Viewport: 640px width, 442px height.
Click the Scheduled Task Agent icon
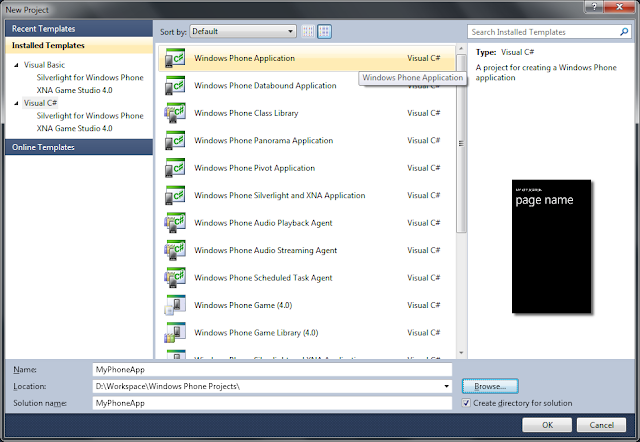point(175,278)
